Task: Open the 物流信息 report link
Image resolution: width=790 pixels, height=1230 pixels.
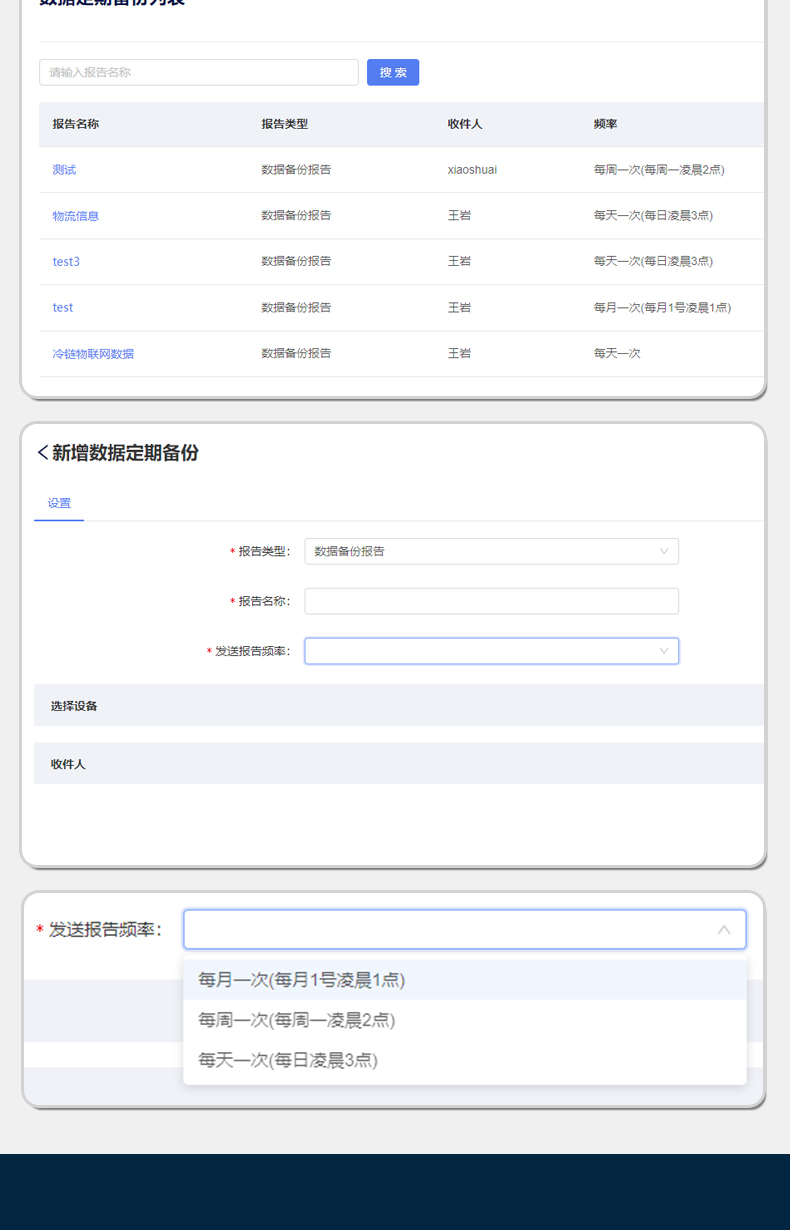Action: 76,216
